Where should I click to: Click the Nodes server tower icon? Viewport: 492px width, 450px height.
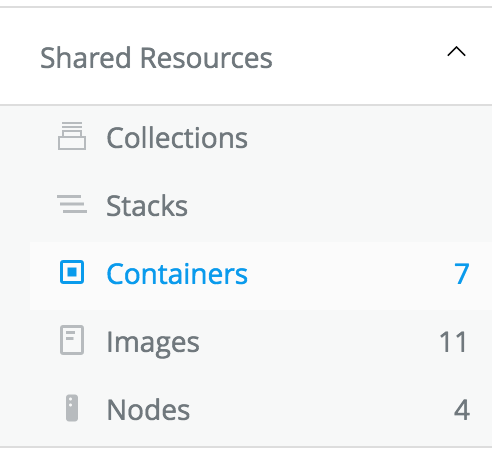click(72, 408)
